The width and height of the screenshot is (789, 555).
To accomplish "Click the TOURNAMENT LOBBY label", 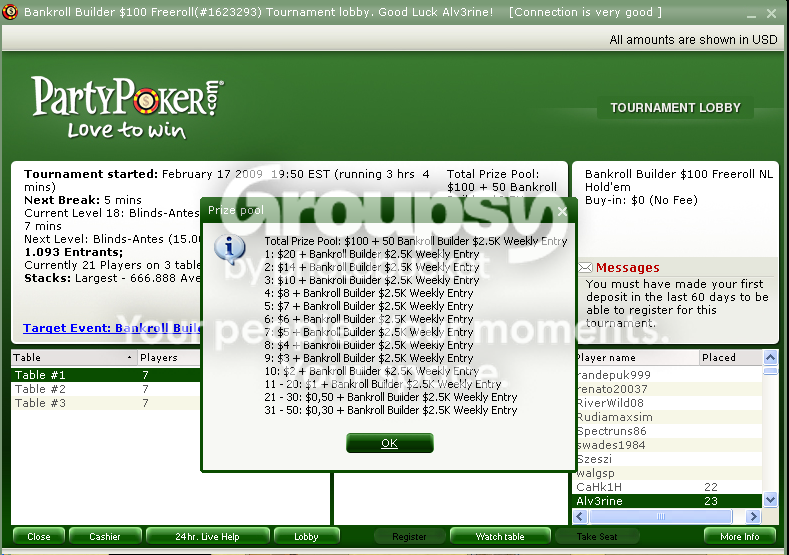I will point(675,108).
